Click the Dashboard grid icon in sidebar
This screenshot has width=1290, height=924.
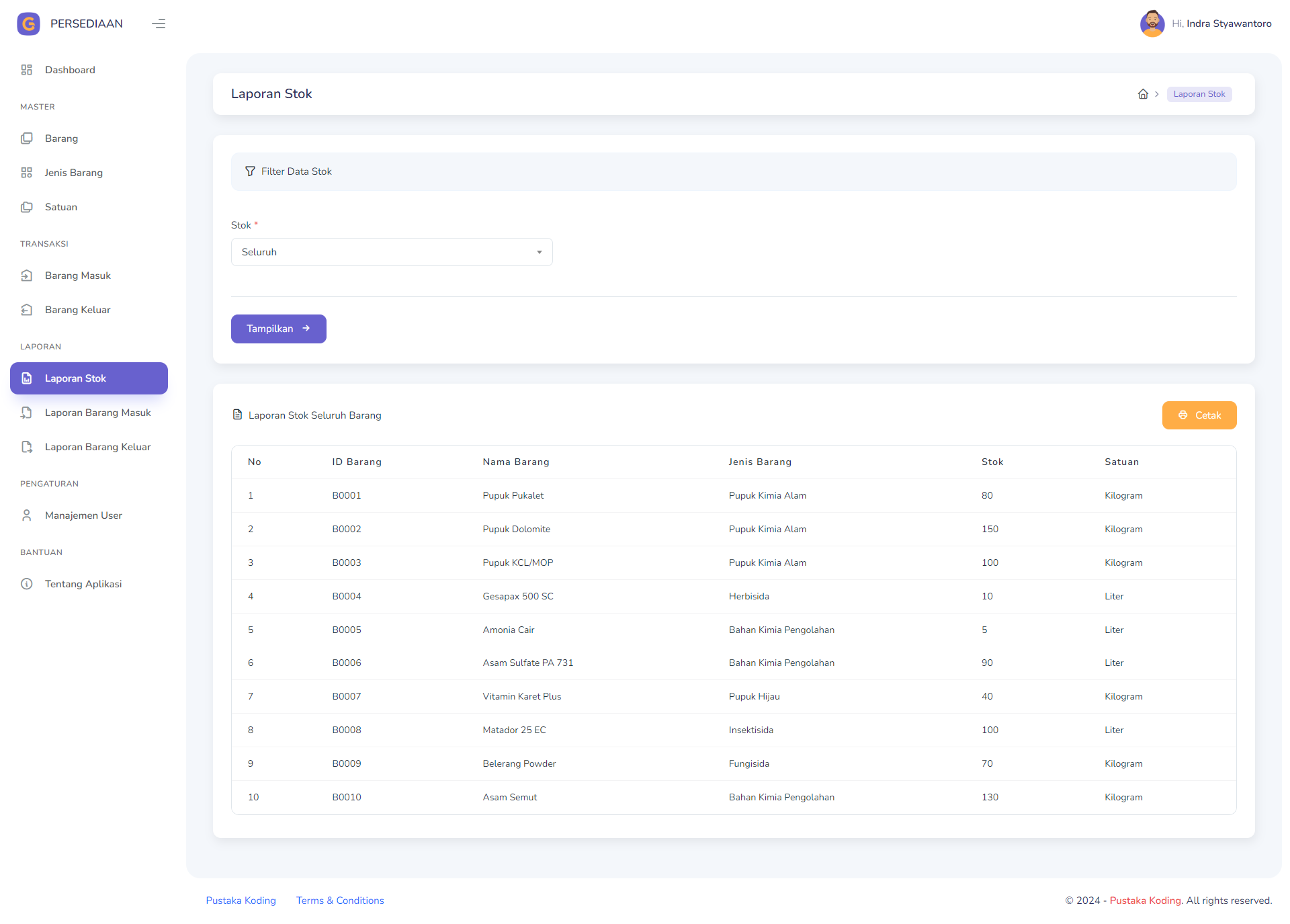(26, 69)
